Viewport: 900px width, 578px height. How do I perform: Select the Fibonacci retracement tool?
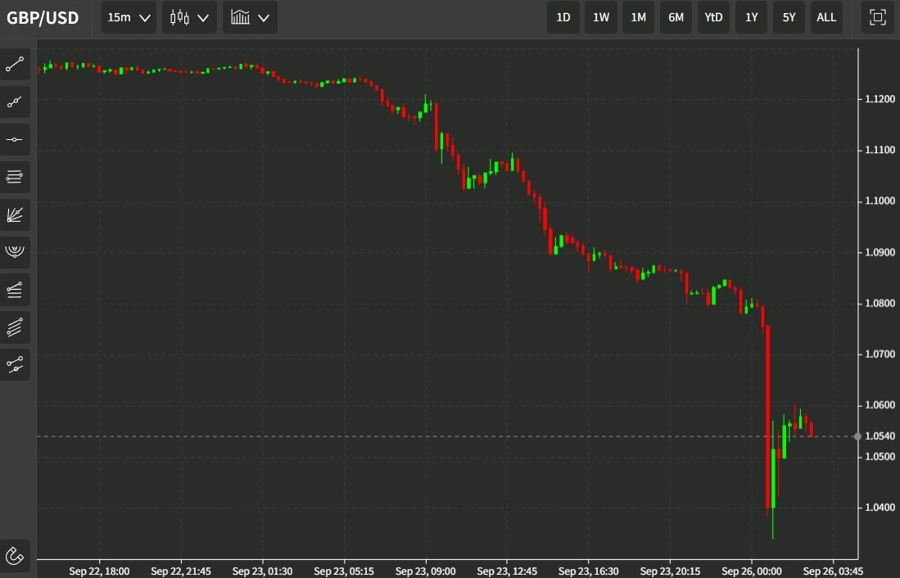pos(15,177)
